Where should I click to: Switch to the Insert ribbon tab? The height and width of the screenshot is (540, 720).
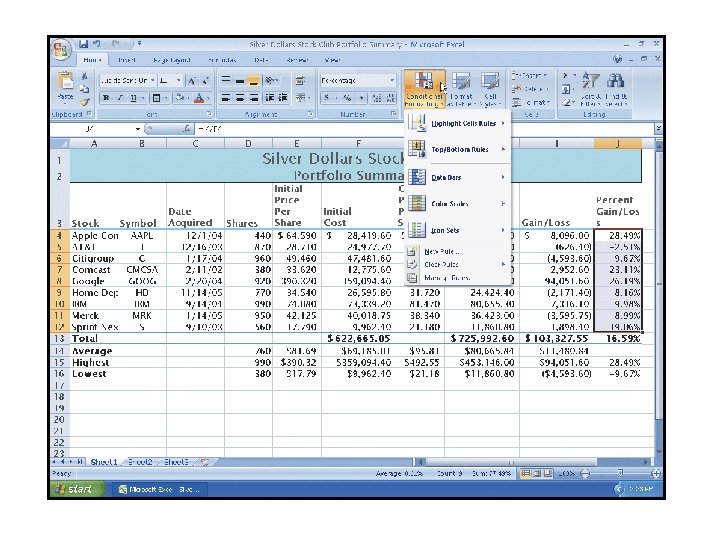126,60
